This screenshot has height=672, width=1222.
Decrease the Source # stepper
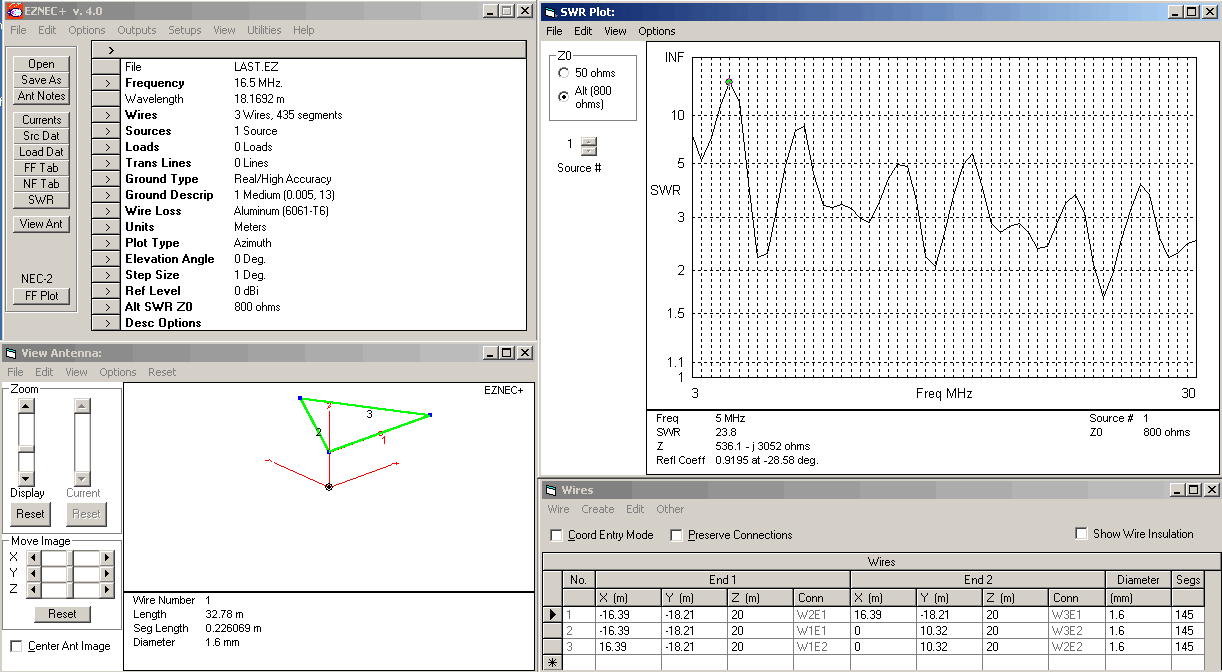coord(588,151)
